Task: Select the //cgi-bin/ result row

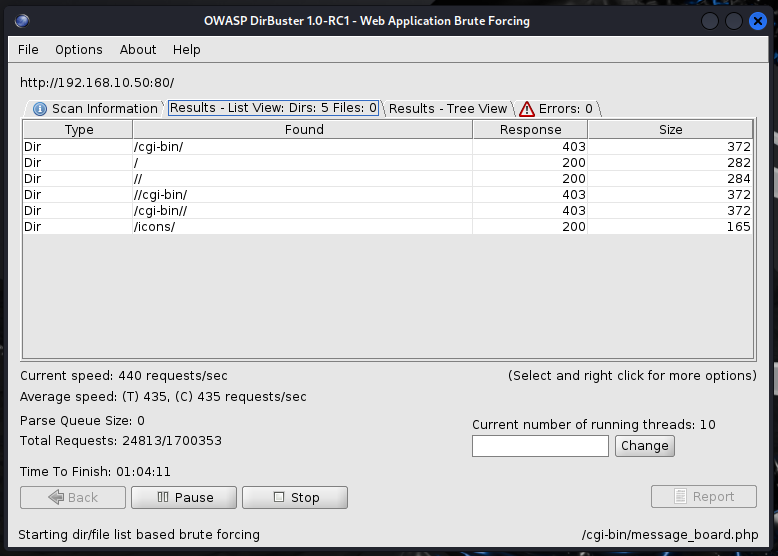Action: coord(388,194)
